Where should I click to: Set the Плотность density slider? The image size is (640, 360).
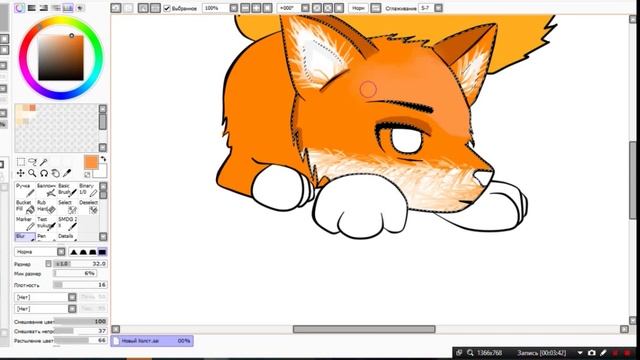pyautogui.click(x=80, y=284)
